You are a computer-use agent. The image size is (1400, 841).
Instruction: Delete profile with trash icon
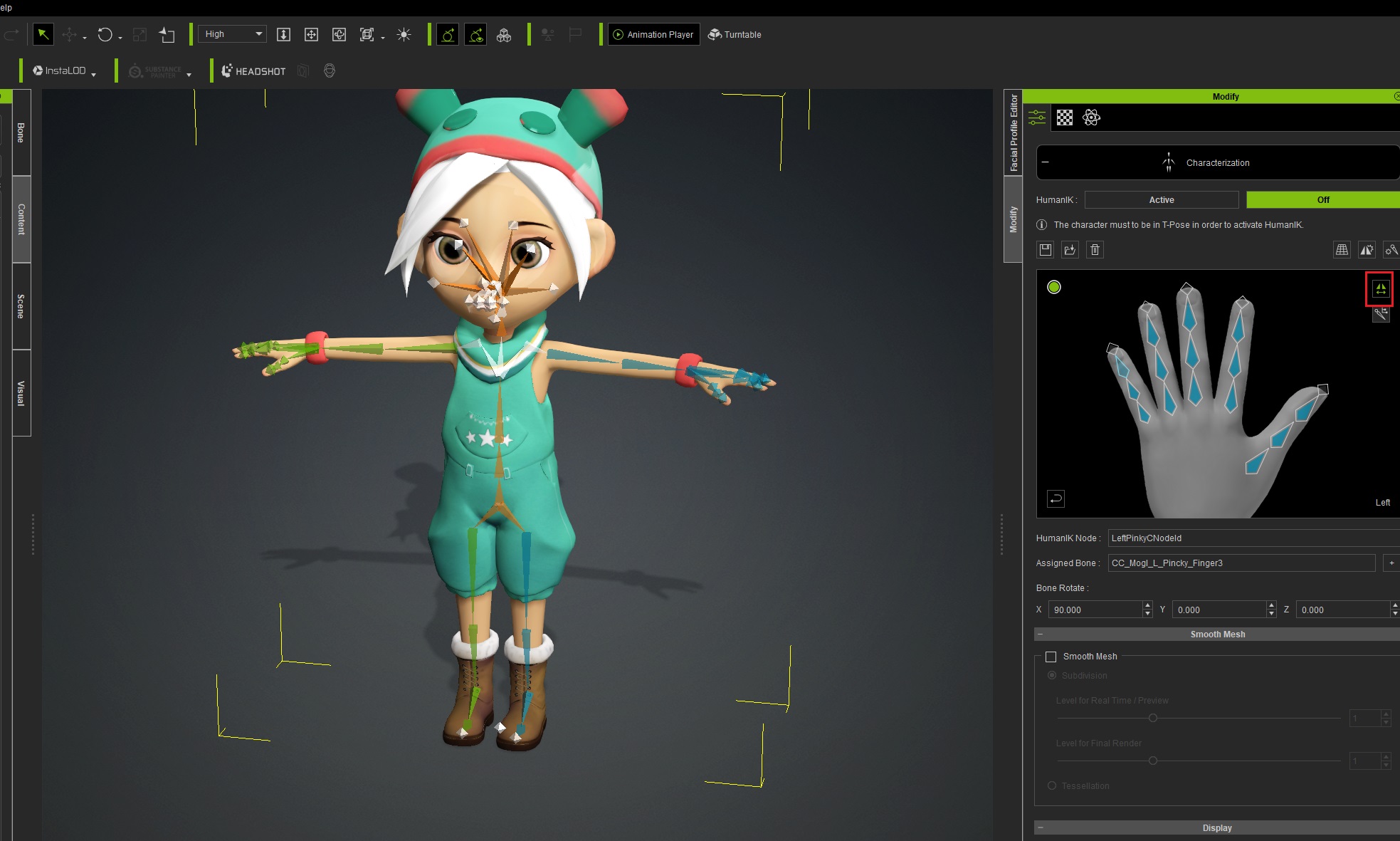click(x=1095, y=249)
